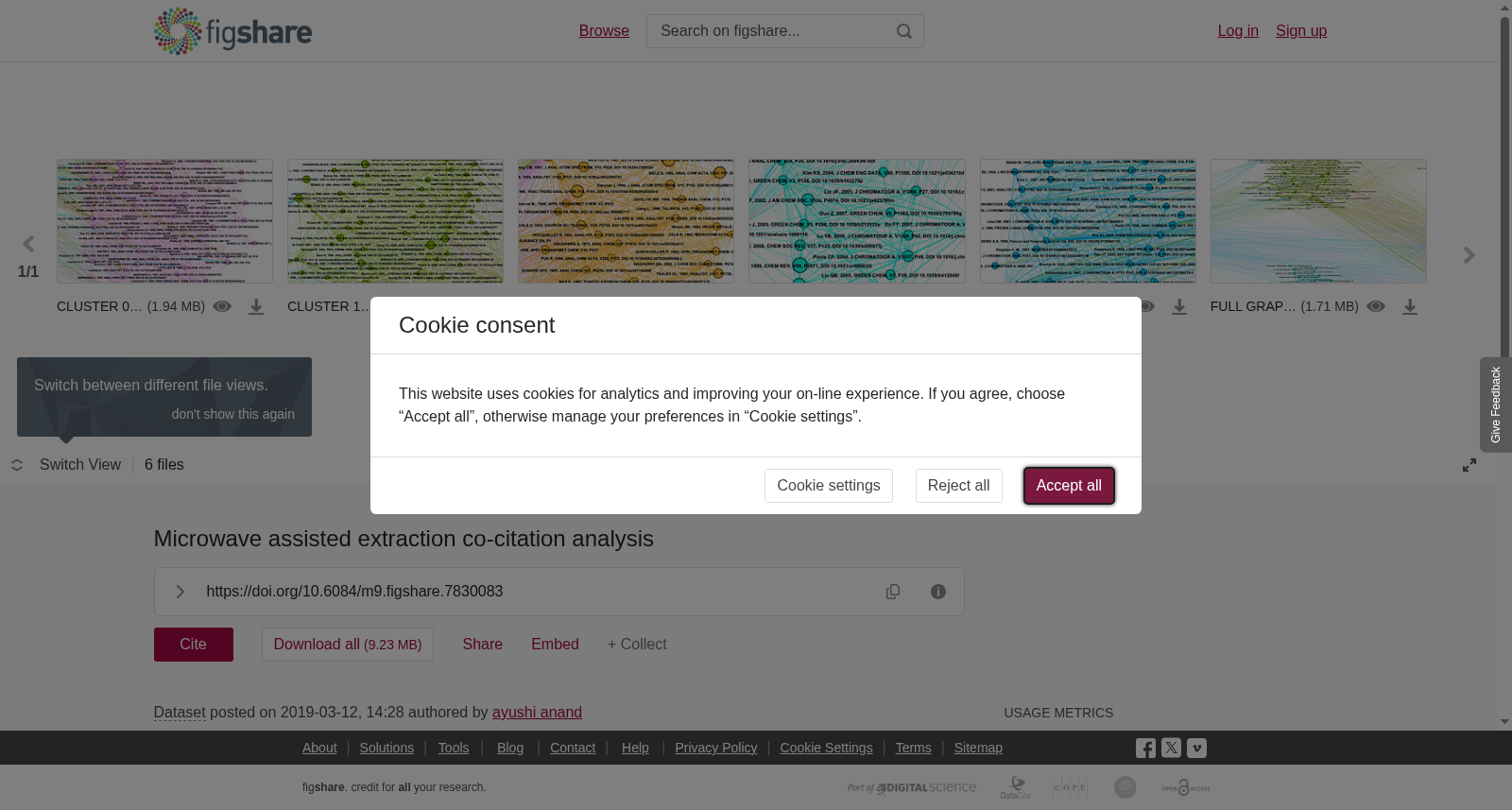
Task: Reject all cookies
Action: click(959, 486)
